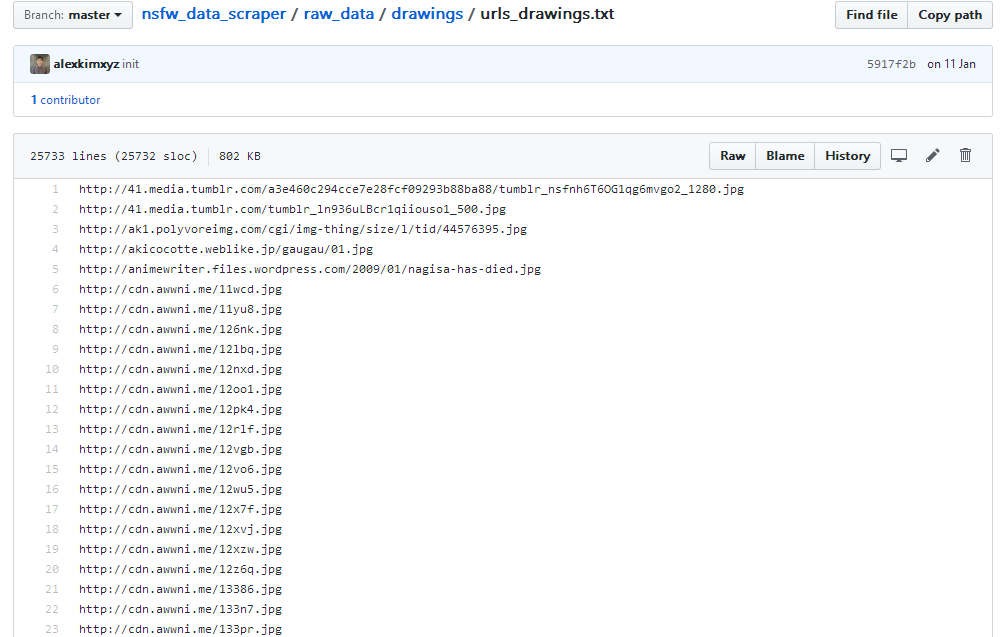Click the Find file button
The image size is (1002, 637).
click(871, 15)
